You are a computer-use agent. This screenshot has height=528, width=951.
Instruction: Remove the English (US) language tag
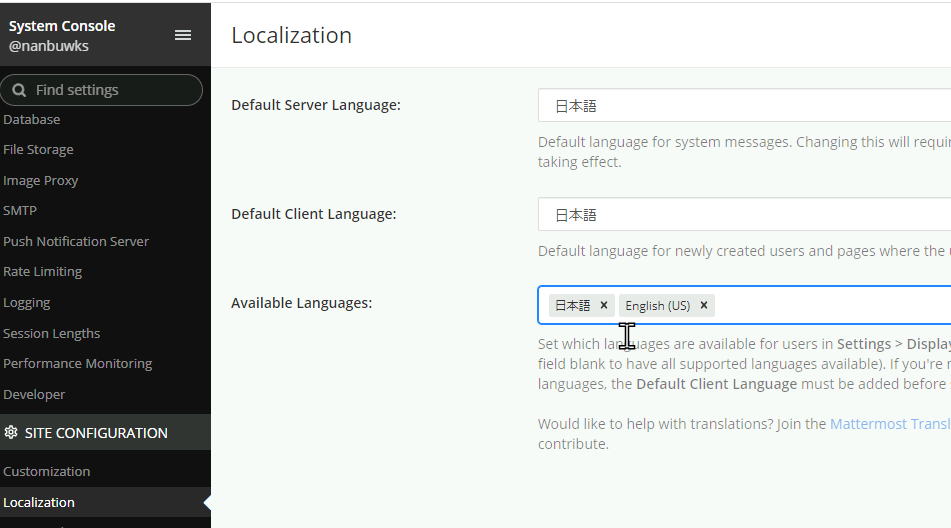tap(704, 305)
